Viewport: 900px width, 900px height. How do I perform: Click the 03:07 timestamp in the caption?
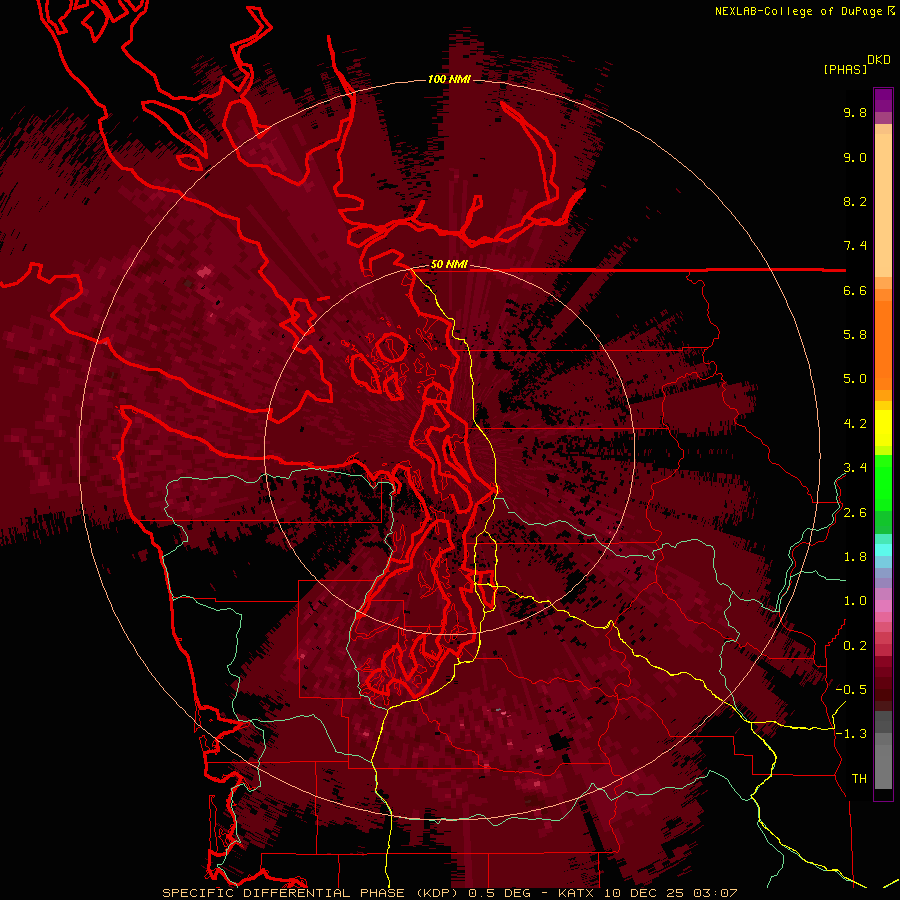[715, 893]
